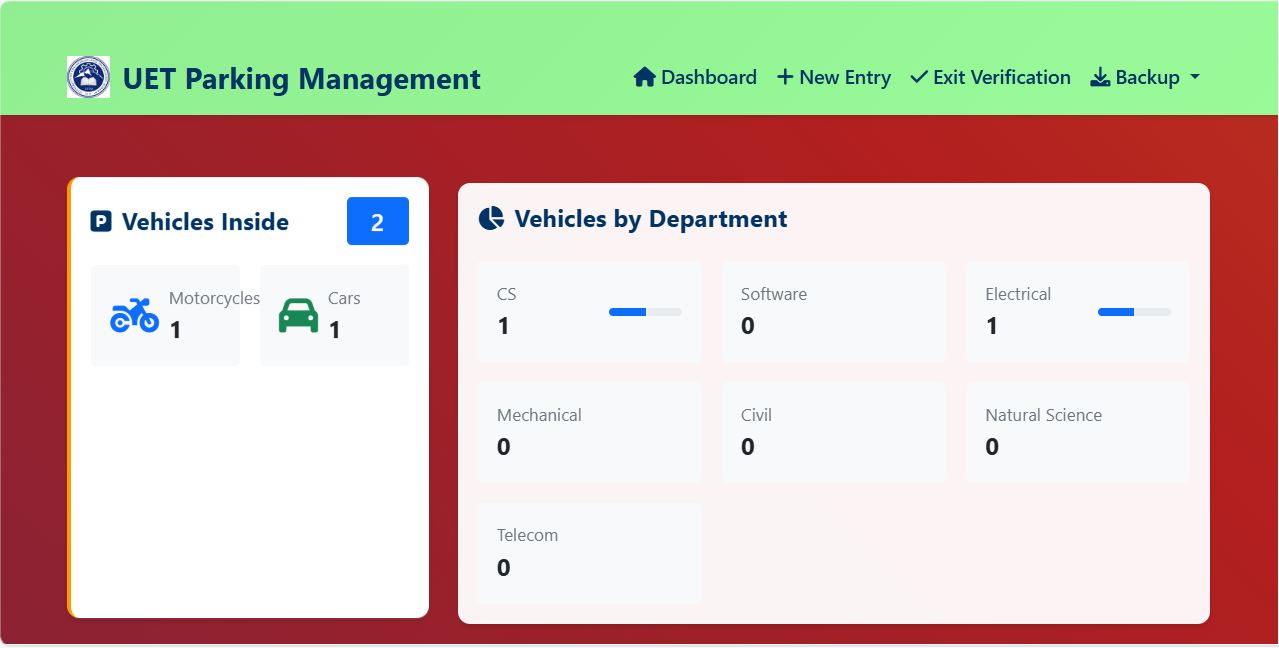The image size is (1279, 648).
Task: Open the Dashboard nav link
Action: point(708,77)
